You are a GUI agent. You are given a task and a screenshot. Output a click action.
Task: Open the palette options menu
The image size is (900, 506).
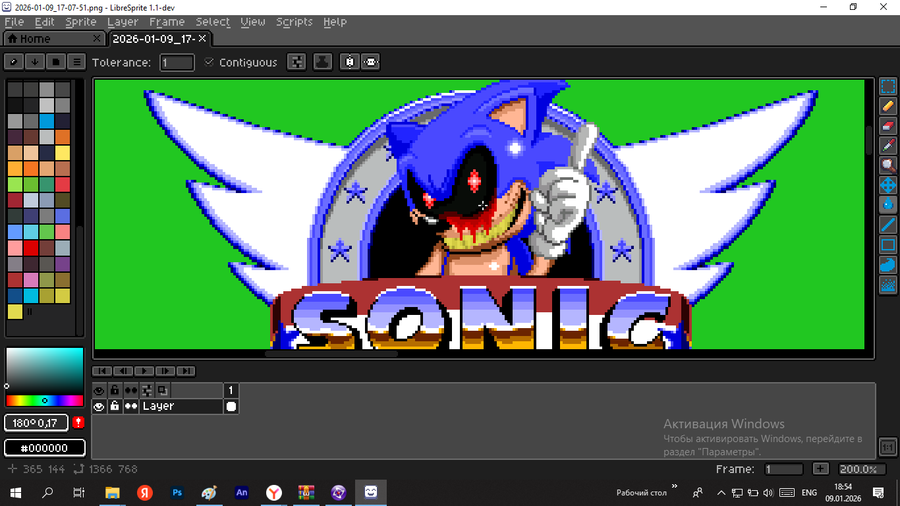76,61
